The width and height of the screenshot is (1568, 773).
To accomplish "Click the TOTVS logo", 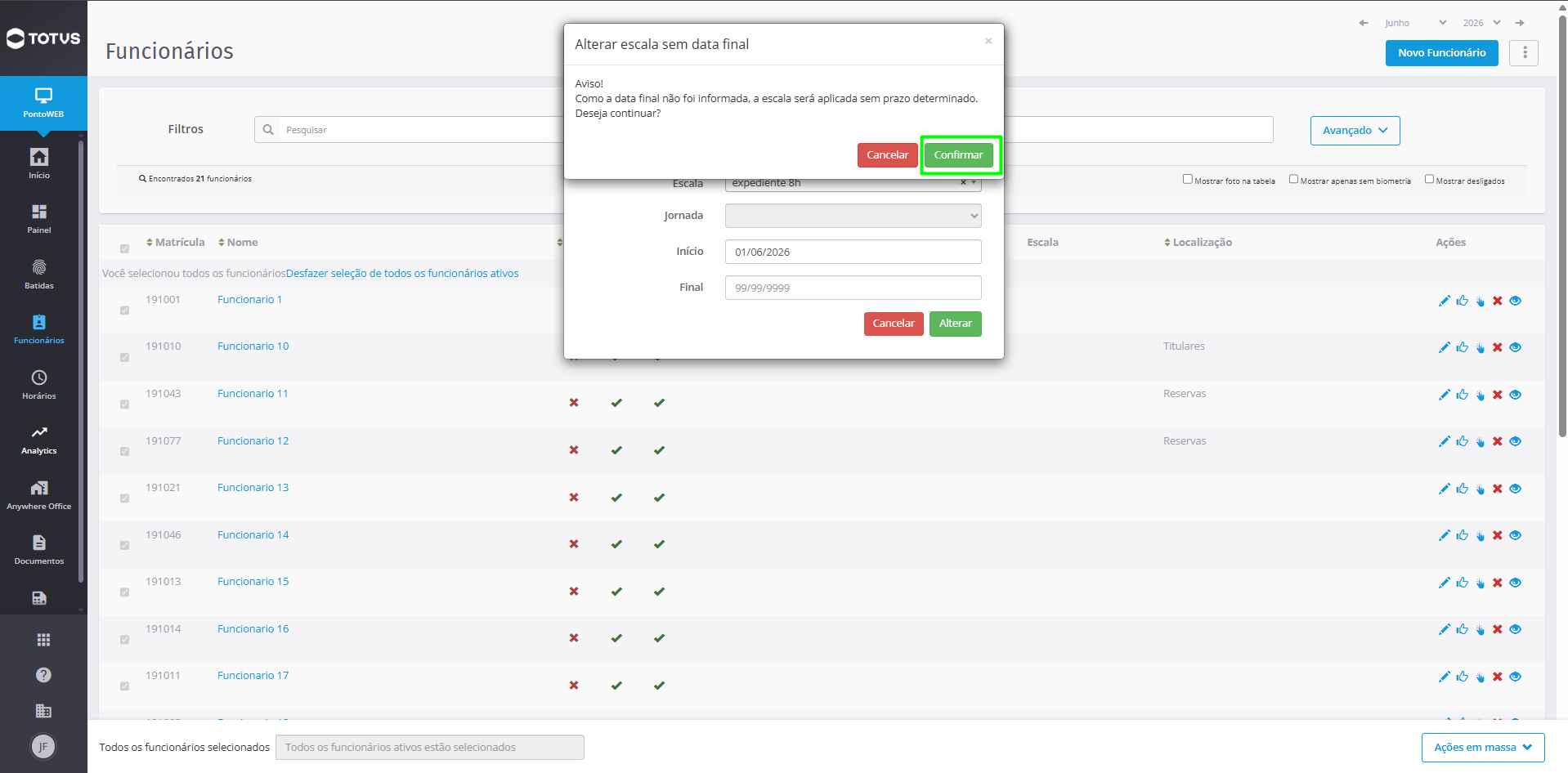I will point(43,38).
